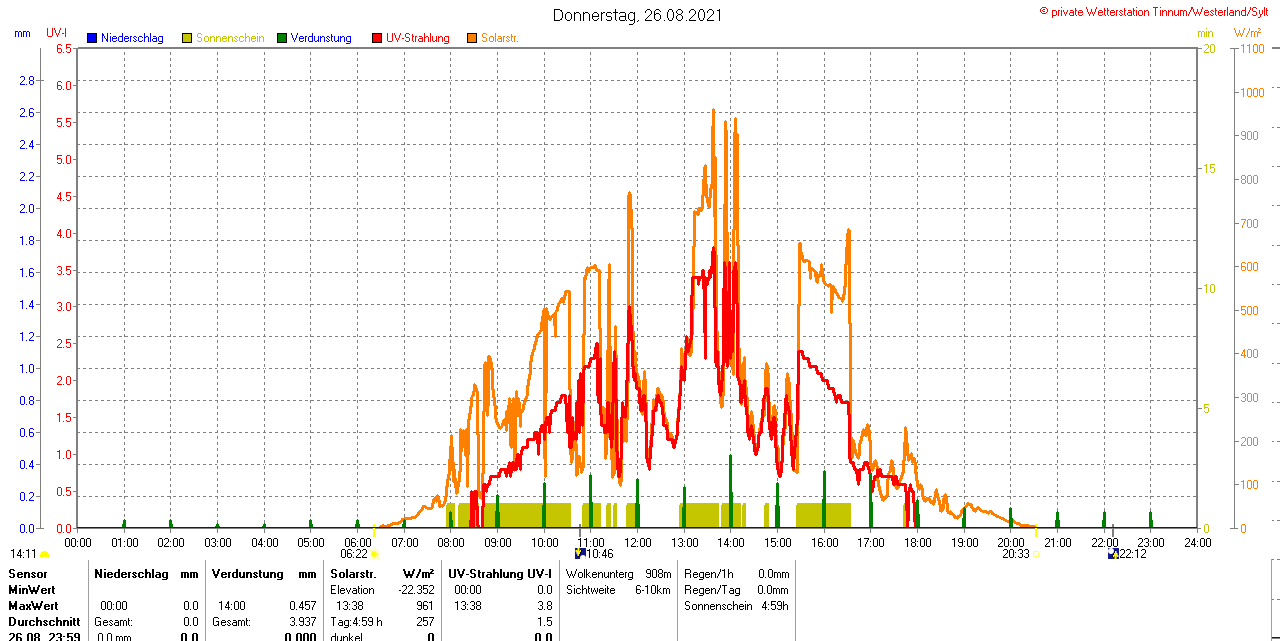Image resolution: width=1280 pixels, height=641 pixels.
Task: Click the red UV-Strahlung legend square
Action: (x=377, y=38)
